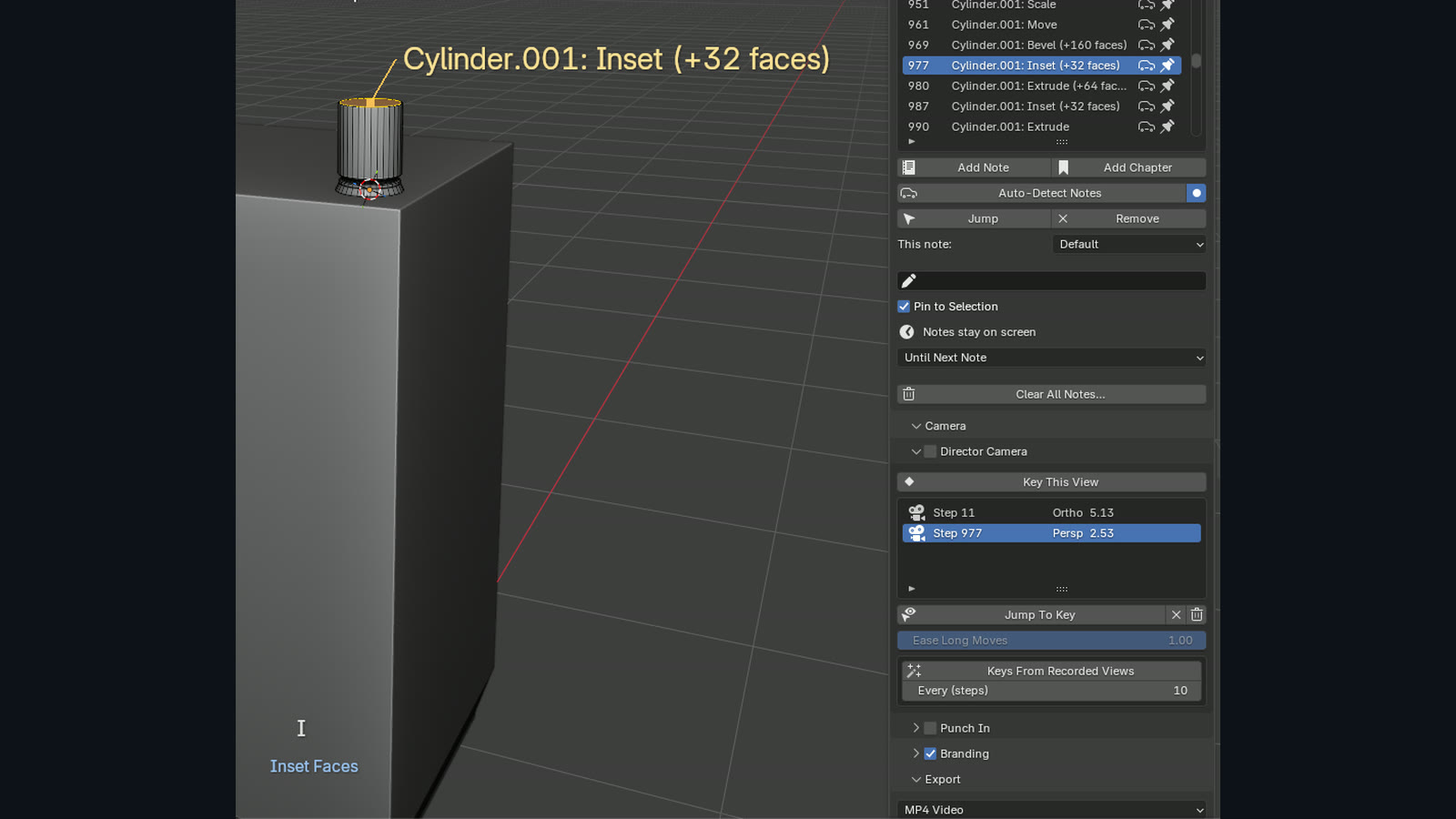Screen dimensions: 1456x819
Task: Click the Add Chapter button
Action: coord(1129,167)
